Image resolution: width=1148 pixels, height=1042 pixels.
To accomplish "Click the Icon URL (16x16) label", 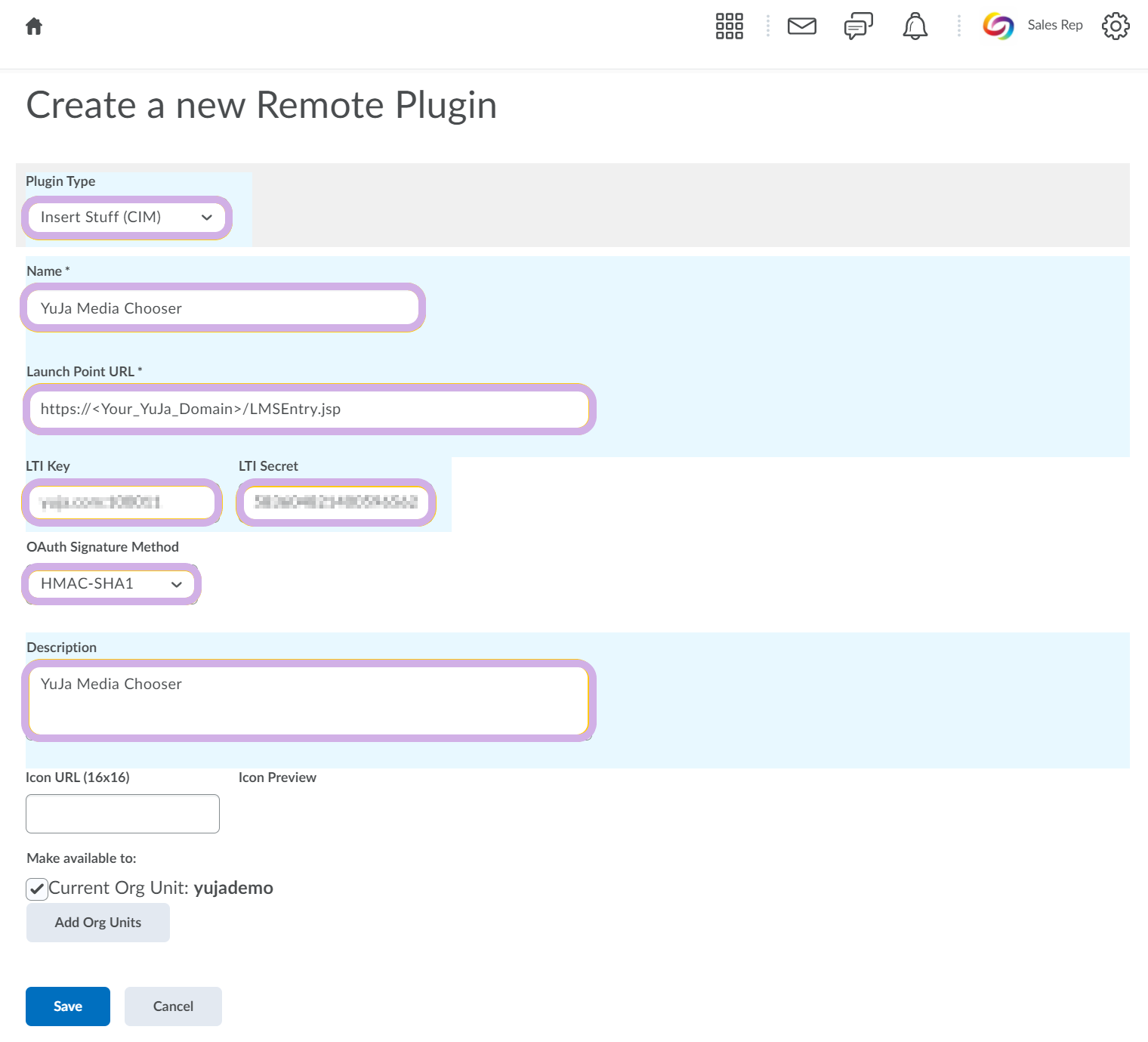I will pyautogui.click(x=78, y=778).
